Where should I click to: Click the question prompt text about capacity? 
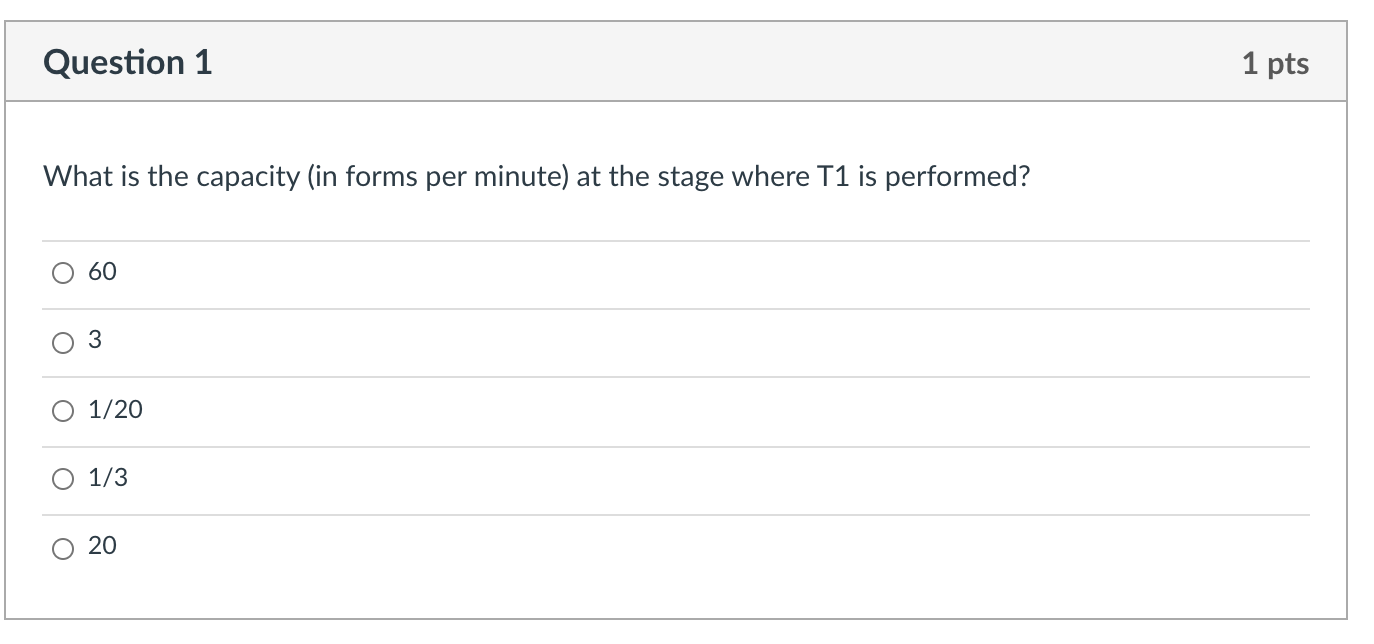pos(536,175)
